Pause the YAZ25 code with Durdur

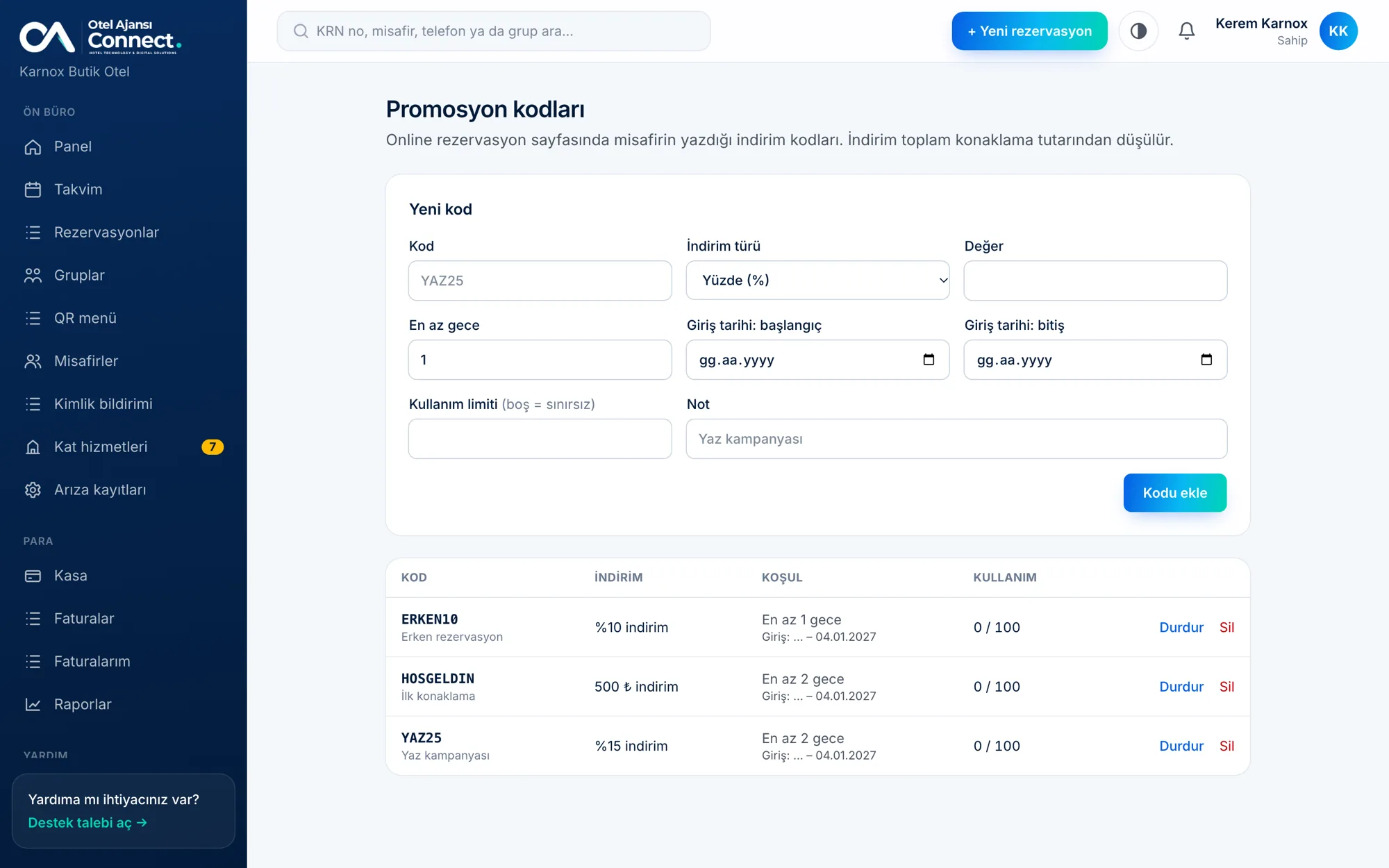click(x=1181, y=746)
